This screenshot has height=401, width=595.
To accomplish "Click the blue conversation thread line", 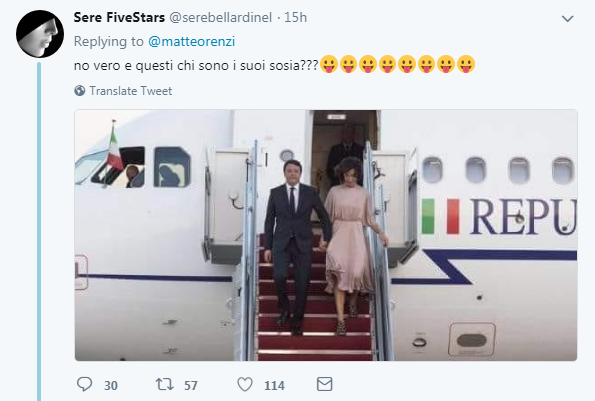I will pos(39,231).
